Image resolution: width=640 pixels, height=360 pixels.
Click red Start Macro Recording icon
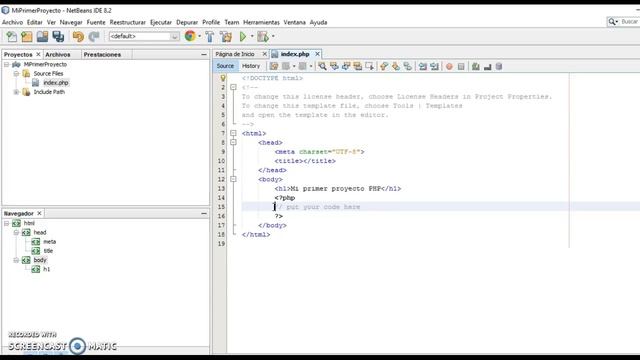449,66
